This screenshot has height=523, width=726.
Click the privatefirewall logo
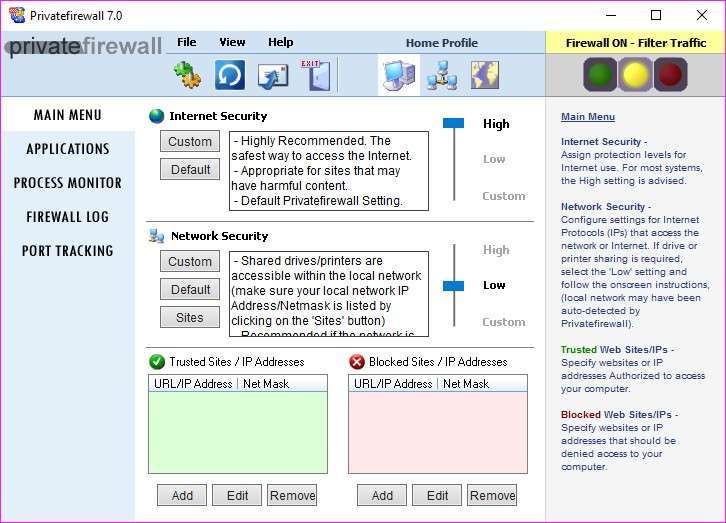coord(84,46)
